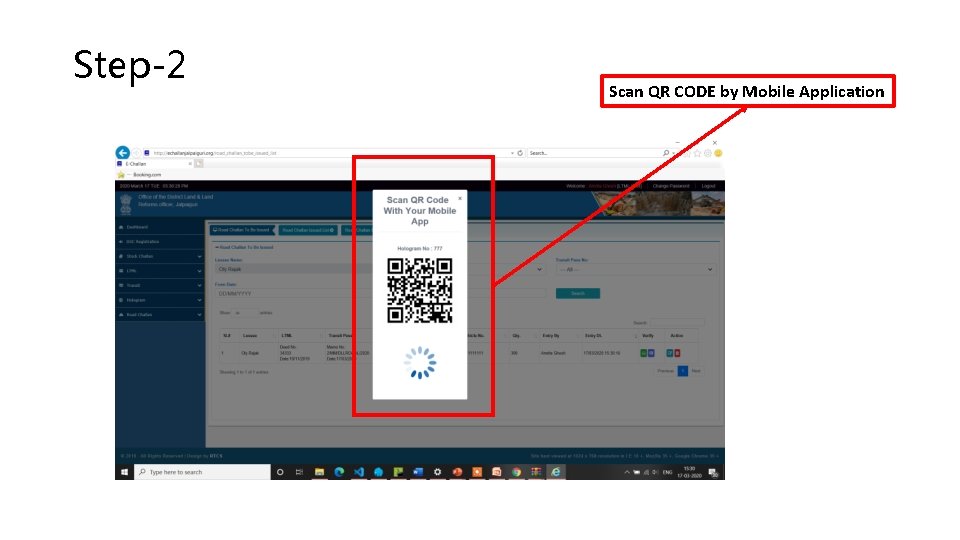The image size is (960, 540).
Task: Click the From Date DD/MM/YYYY field
Action: coord(293,294)
